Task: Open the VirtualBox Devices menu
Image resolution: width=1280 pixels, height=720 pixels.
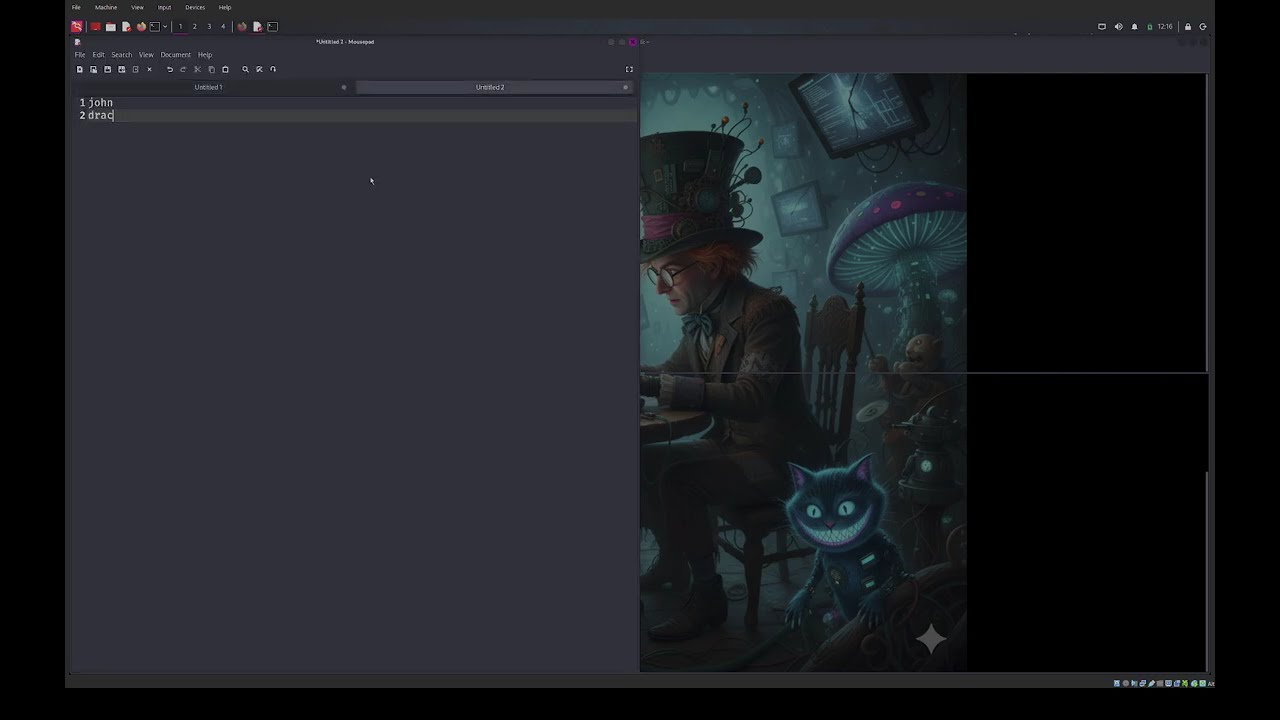Action: click(x=195, y=7)
